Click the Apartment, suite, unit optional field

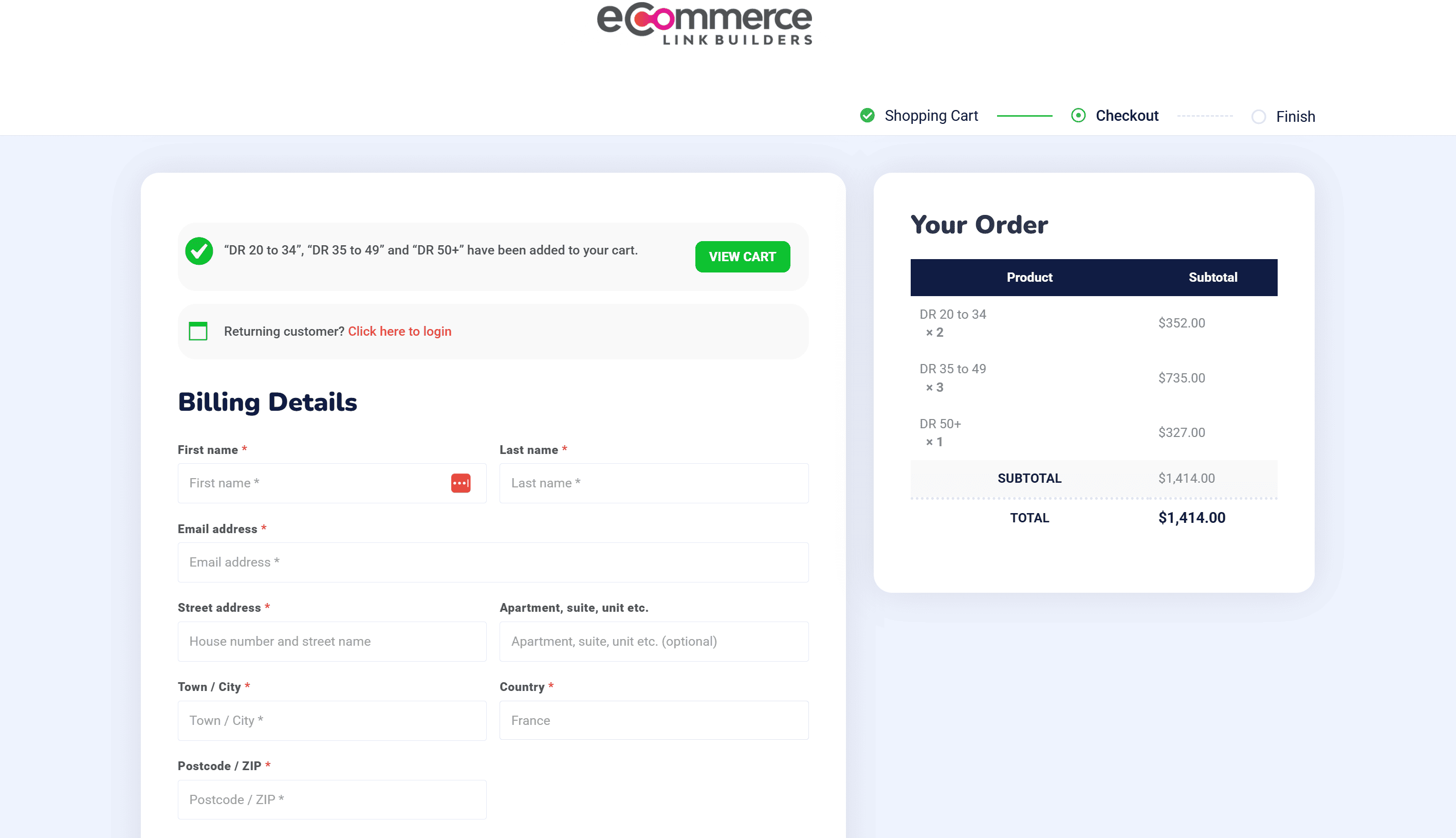pyautogui.click(x=654, y=641)
